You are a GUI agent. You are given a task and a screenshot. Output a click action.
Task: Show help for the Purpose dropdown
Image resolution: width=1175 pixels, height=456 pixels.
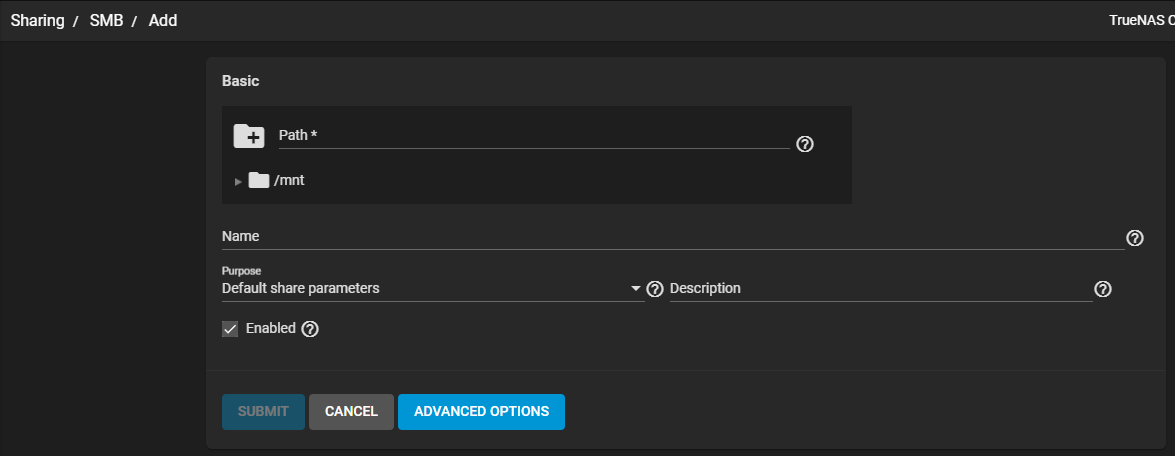tap(655, 289)
